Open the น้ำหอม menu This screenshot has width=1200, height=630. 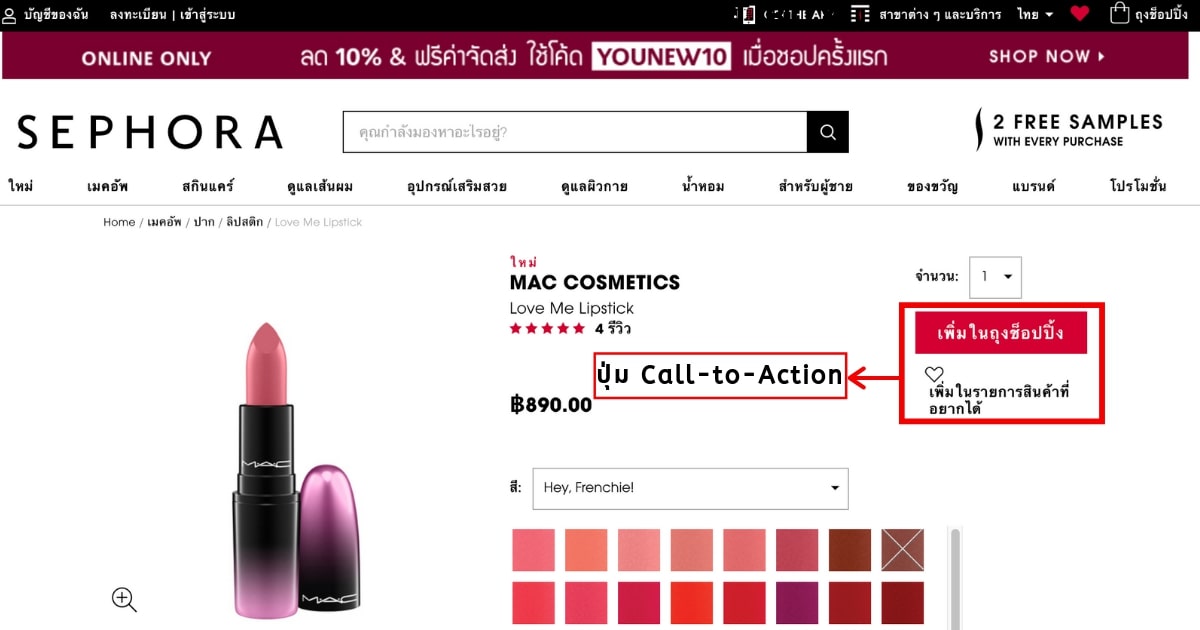(703, 186)
